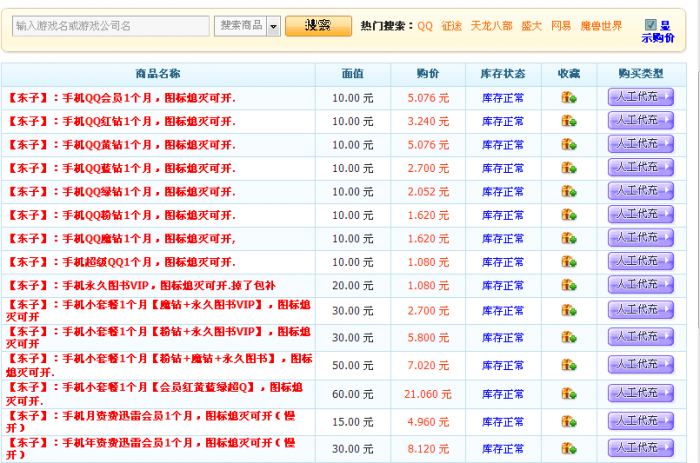The image size is (700, 463).
Task: Click the game name search input field
Action: pyautogui.click(x=111, y=26)
